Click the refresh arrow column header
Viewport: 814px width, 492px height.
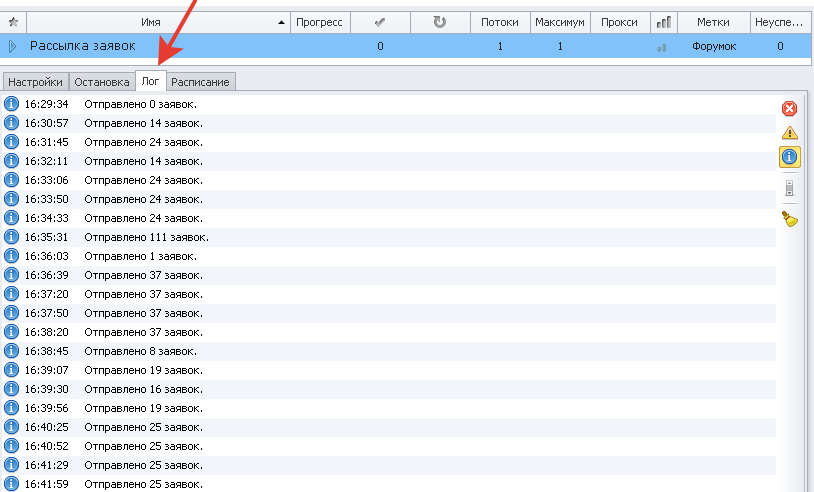[x=440, y=22]
